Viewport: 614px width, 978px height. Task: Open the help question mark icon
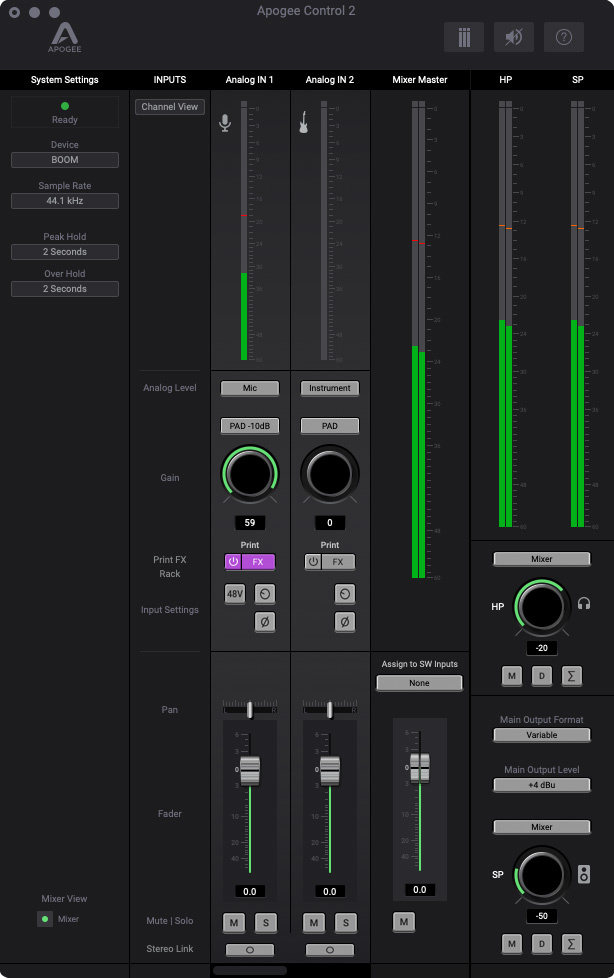[x=564, y=37]
